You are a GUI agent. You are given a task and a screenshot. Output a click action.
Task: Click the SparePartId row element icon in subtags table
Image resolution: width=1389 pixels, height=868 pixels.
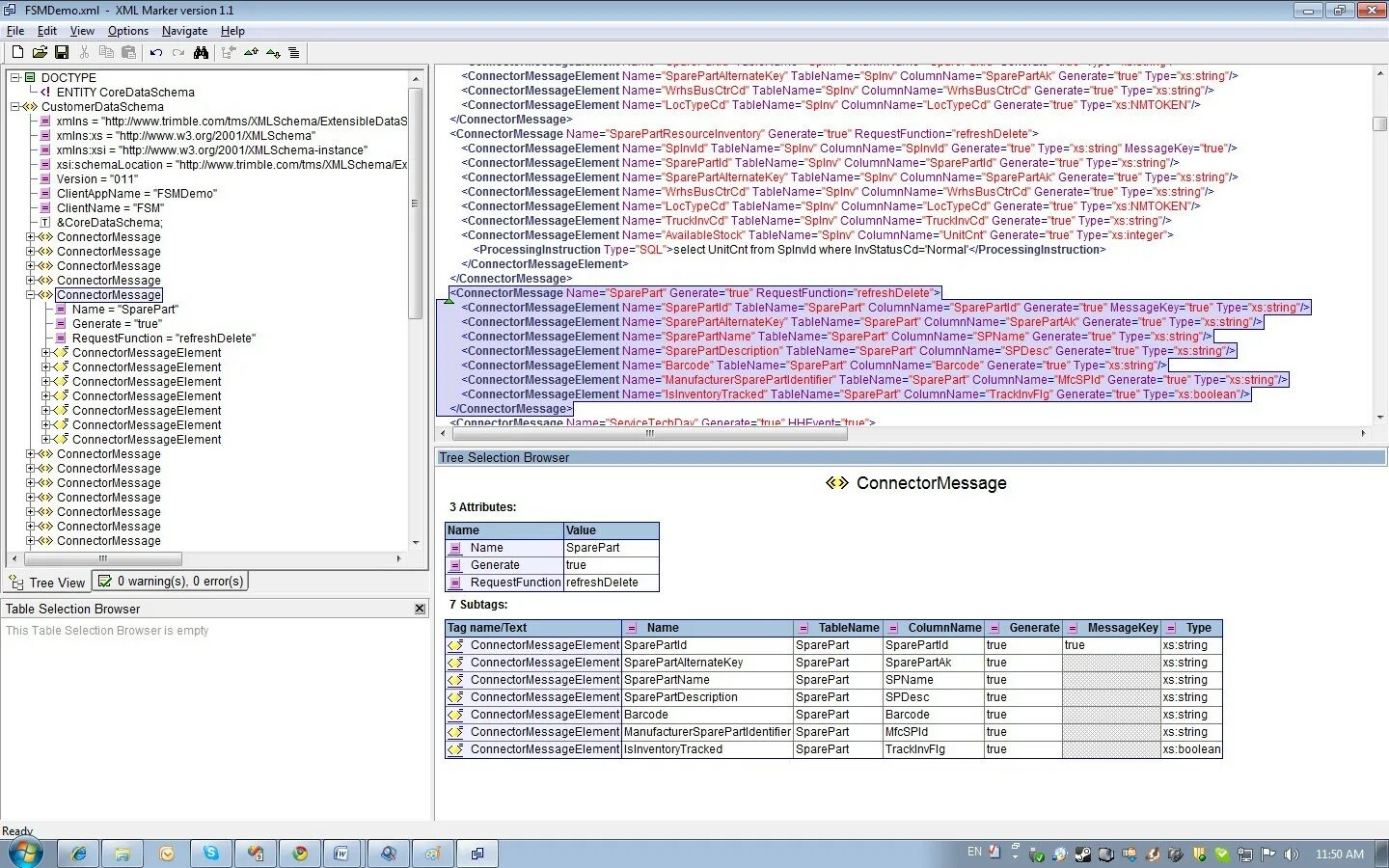tap(455, 645)
